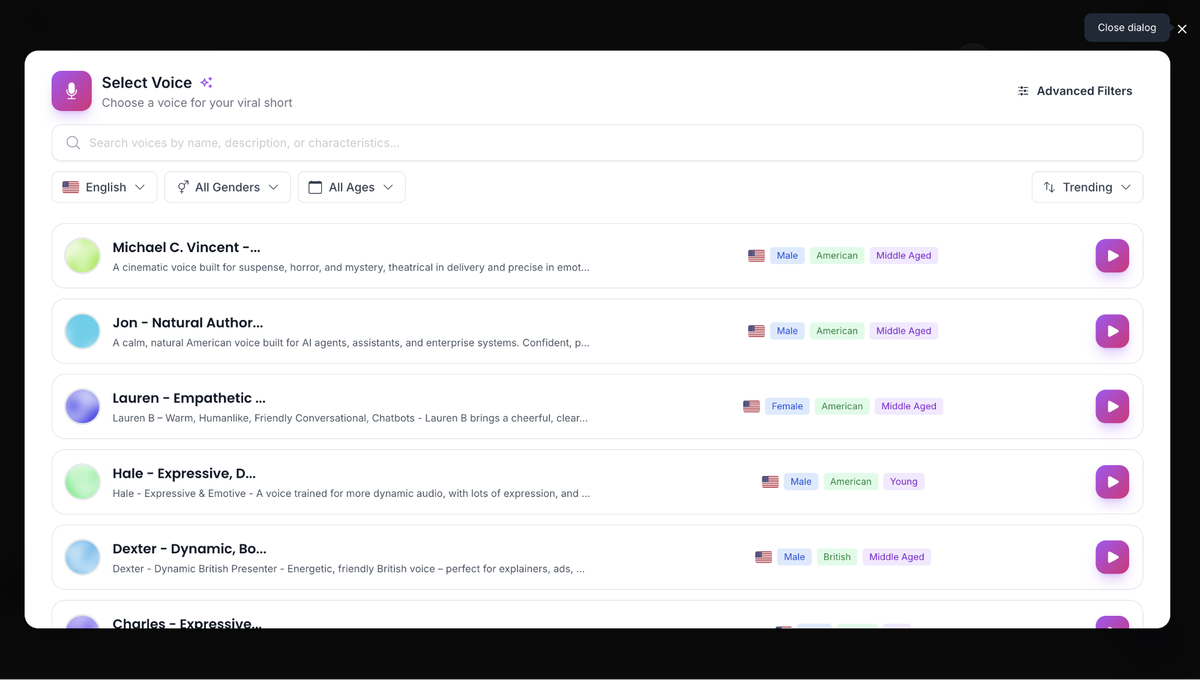Click Dexter's blue avatar circle
Image resolution: width=1200 pixels, height=680 pixels.
click(82, 557)
